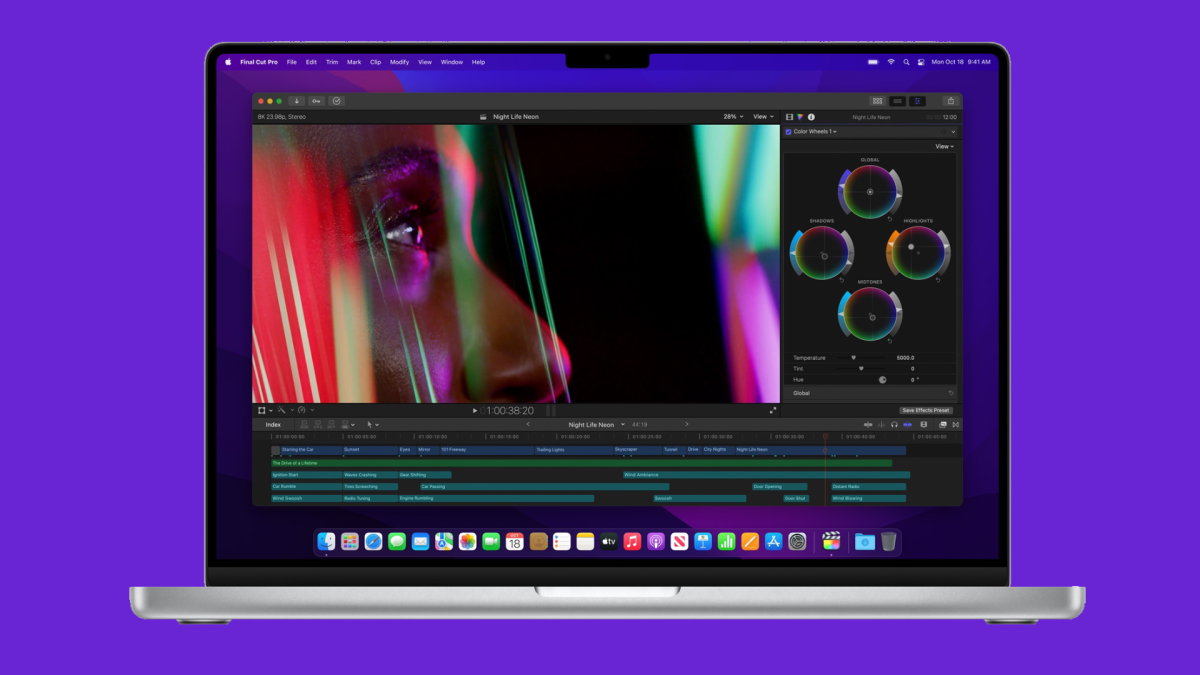Open the 28% zoom dropdown in the viewer
This screenshot has height=675, width=1200.
pos(732,116)
